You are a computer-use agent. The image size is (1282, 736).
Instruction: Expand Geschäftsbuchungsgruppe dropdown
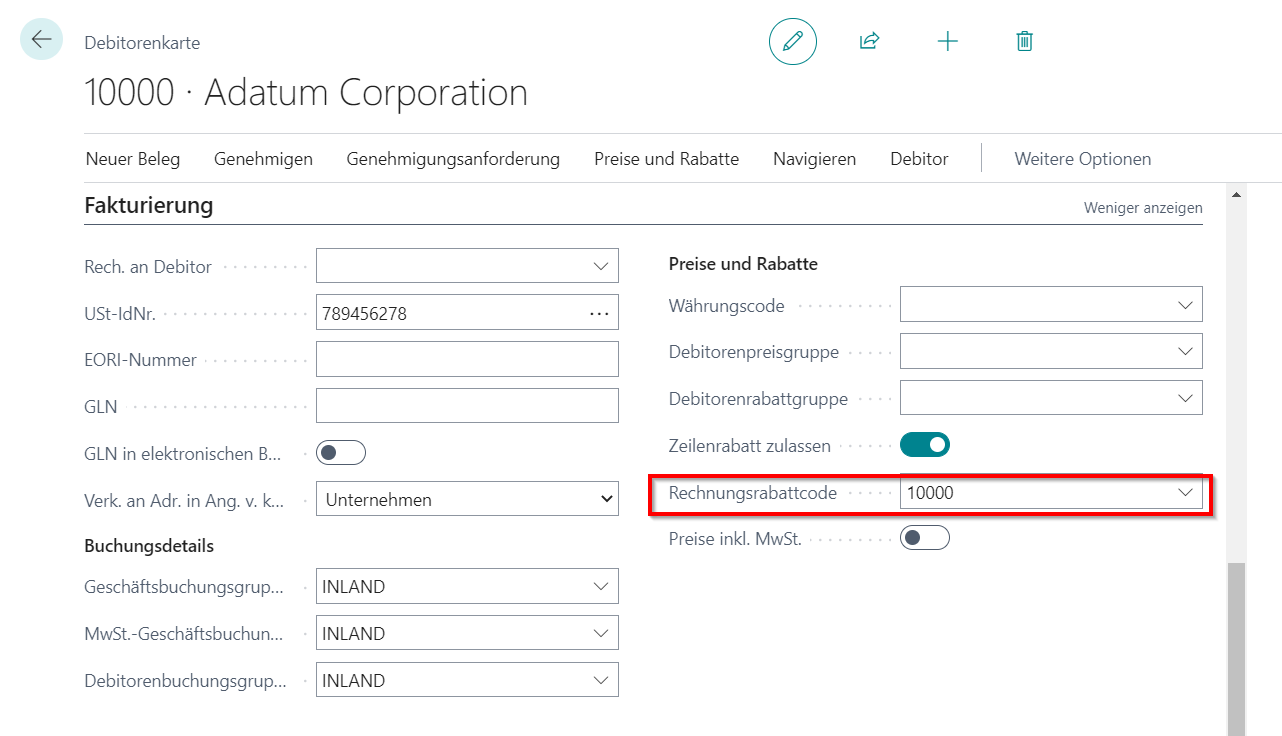pyautogui.click(x=600, y=587)
